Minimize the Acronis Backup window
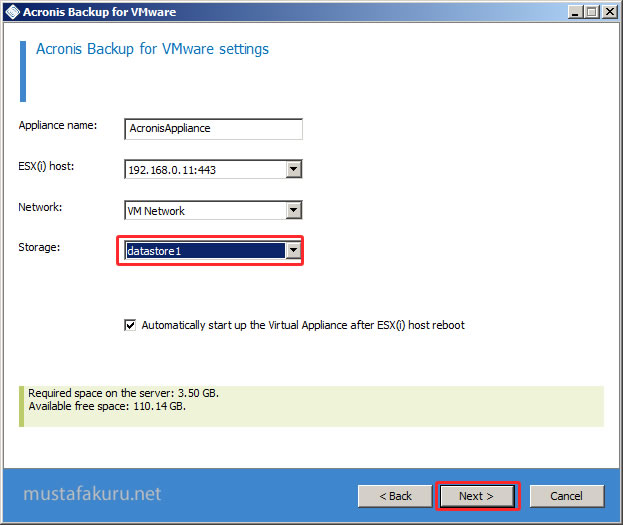This screenshot has height=525, width=623. pyautogui.click(x=575, y=12)
